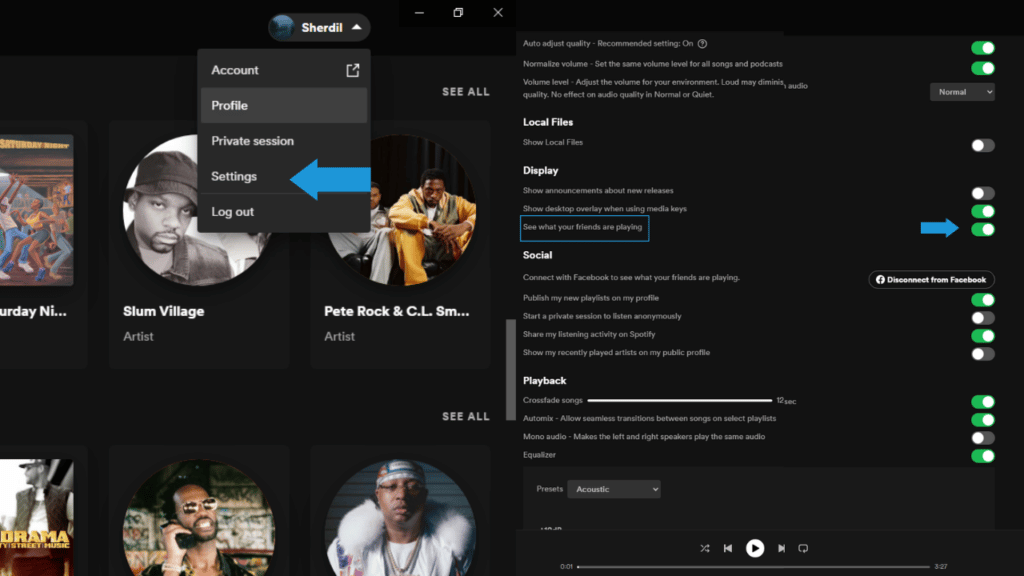
Task: Enable announcements about new releases
Action: tap(983, 193)
